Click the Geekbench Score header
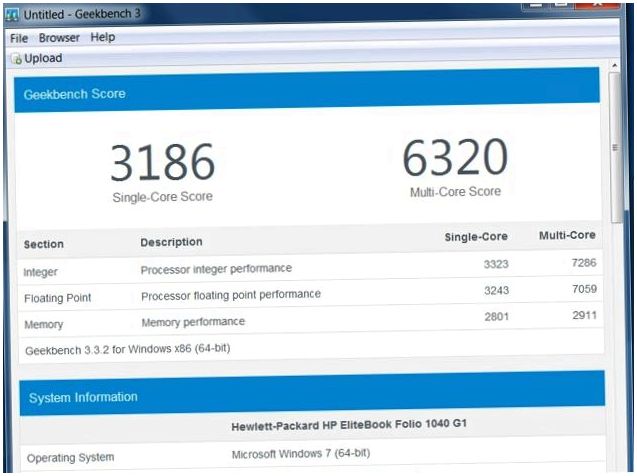The height and width of the screenshot is (476, 637). pos(307,91)
